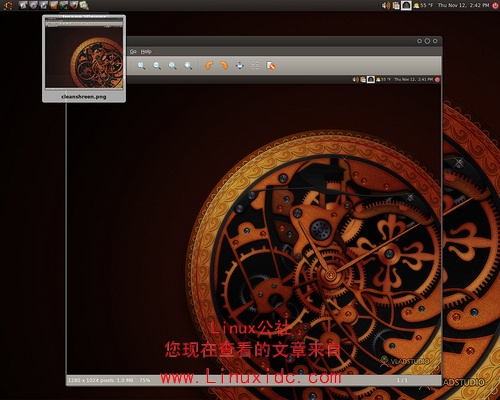Click the purple disc launcher in the top panel
Screen dimensions: 500x400
(x=33, y=5)
